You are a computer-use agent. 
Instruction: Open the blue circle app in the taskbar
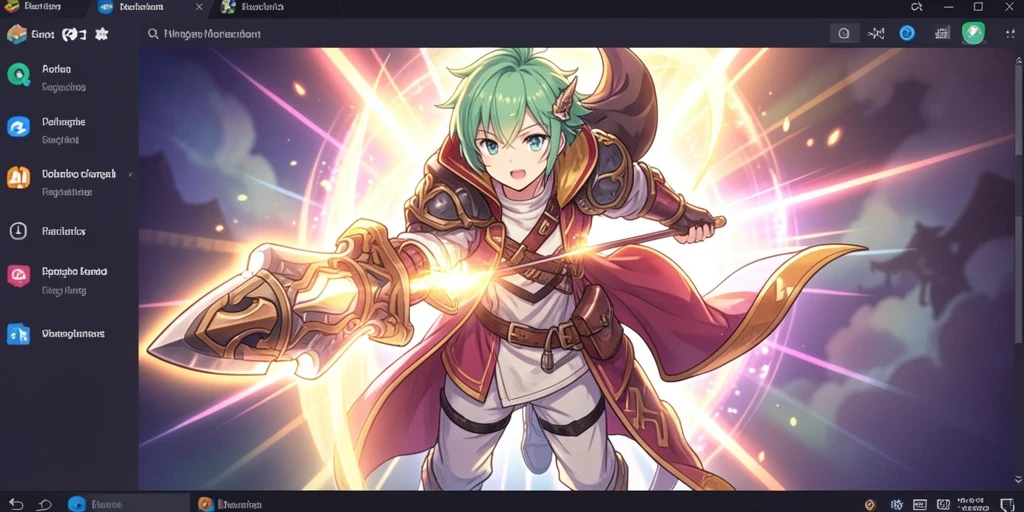point(77,504)
